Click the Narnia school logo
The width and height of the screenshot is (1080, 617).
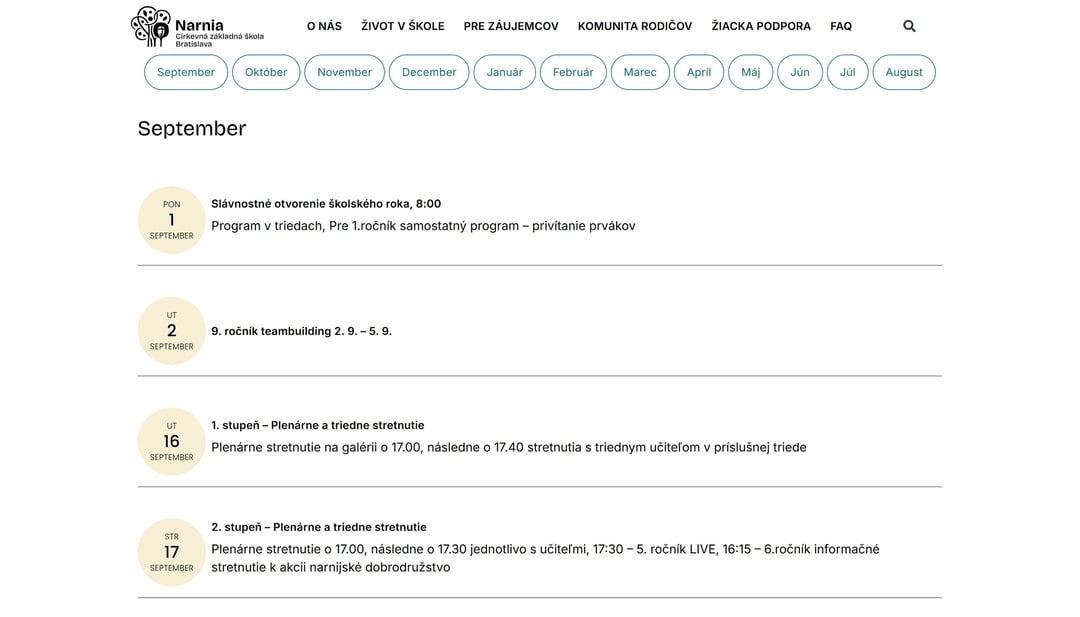coord(198,27)
